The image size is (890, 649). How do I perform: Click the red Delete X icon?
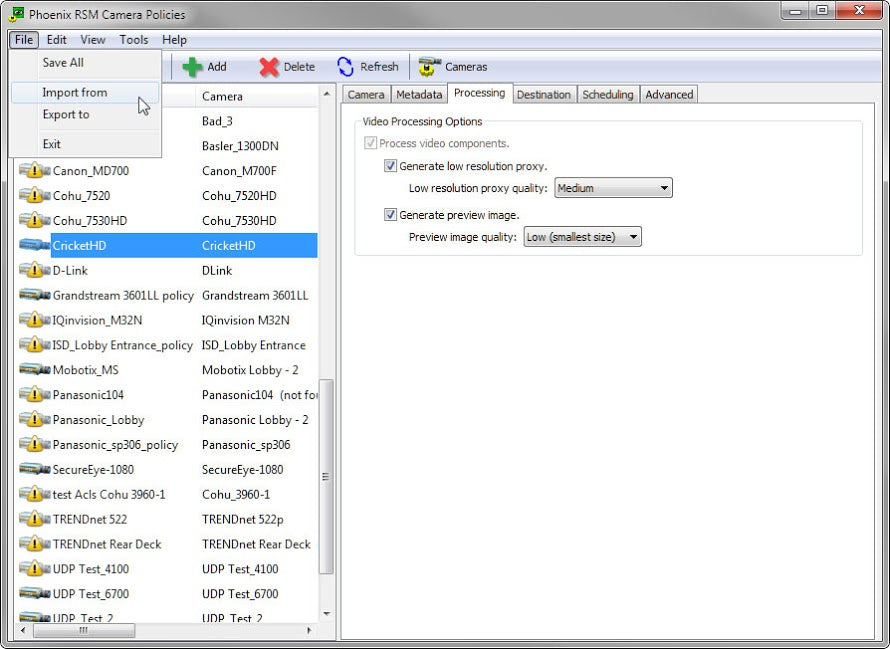coord(269,67)
